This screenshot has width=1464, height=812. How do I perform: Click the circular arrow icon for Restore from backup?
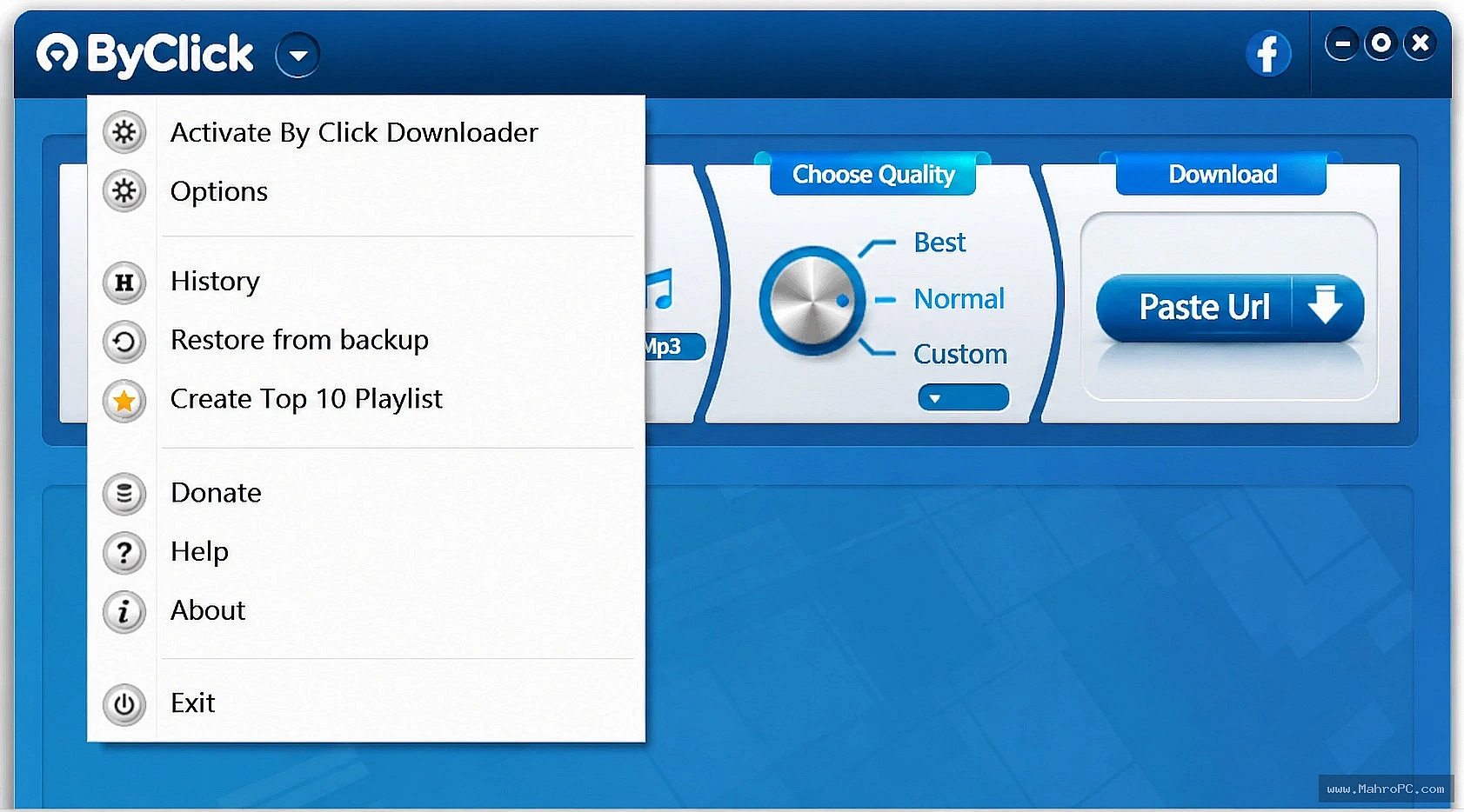[124, 342]
